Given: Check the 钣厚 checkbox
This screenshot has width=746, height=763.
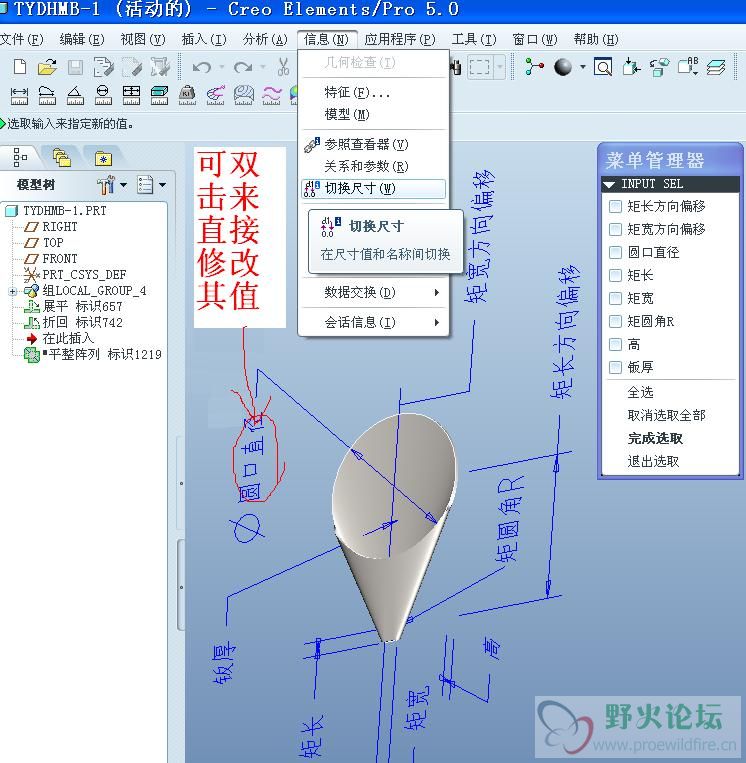Looking at the screenshot, I should tap(616, 367).
